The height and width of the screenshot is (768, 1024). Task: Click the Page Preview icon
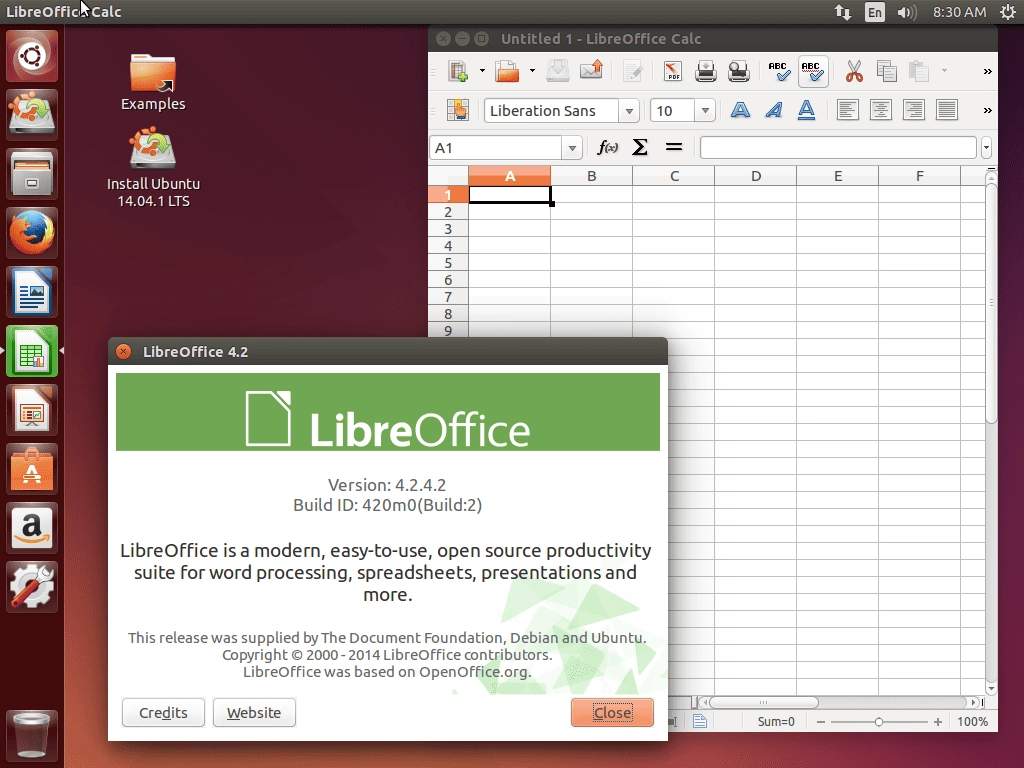click(739, 71)
